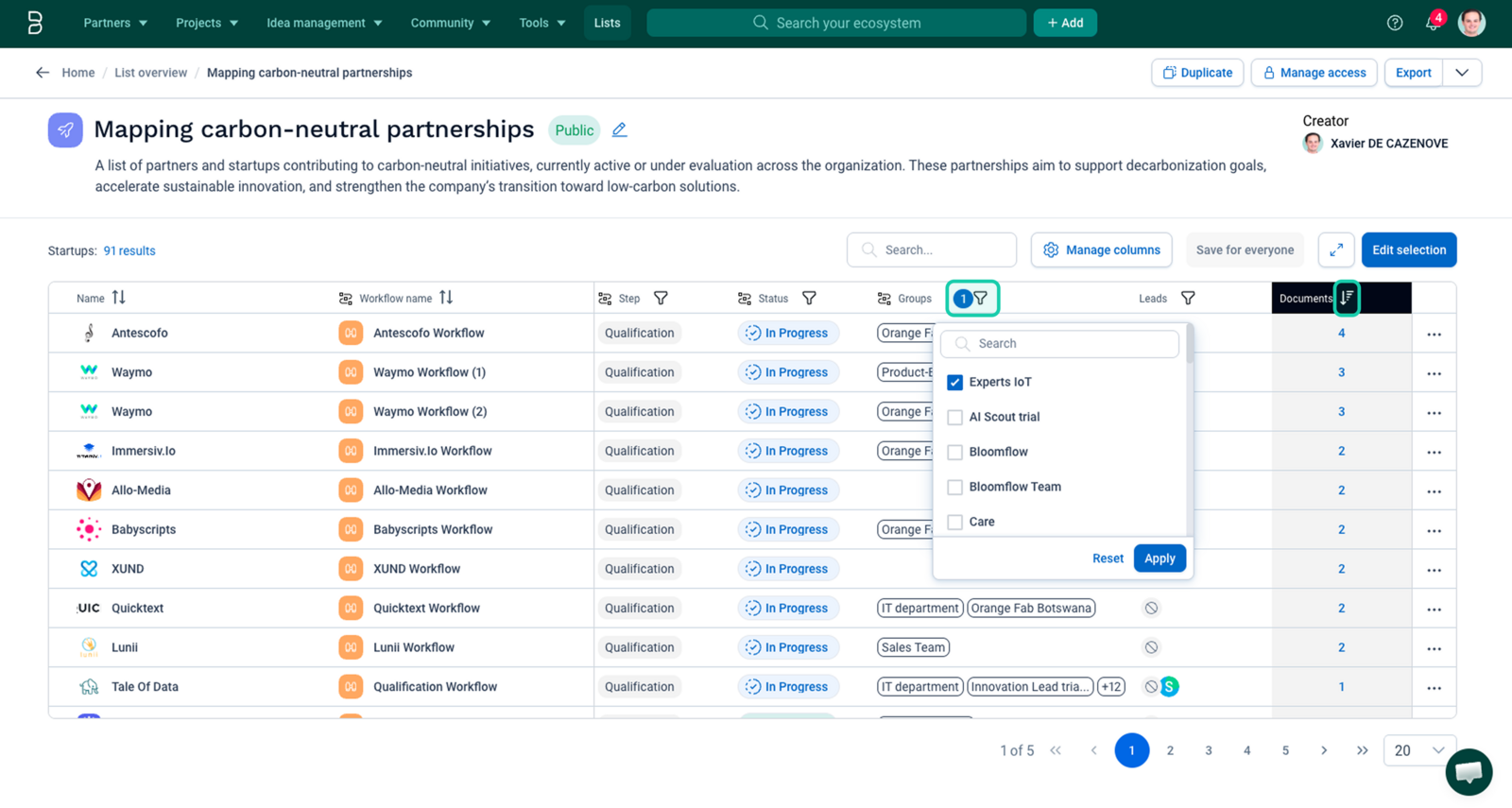Uncheck the Experts IoT checkbox
Image resolution: width=1512 pixels, height=808 pixels.
click(955, 383)
